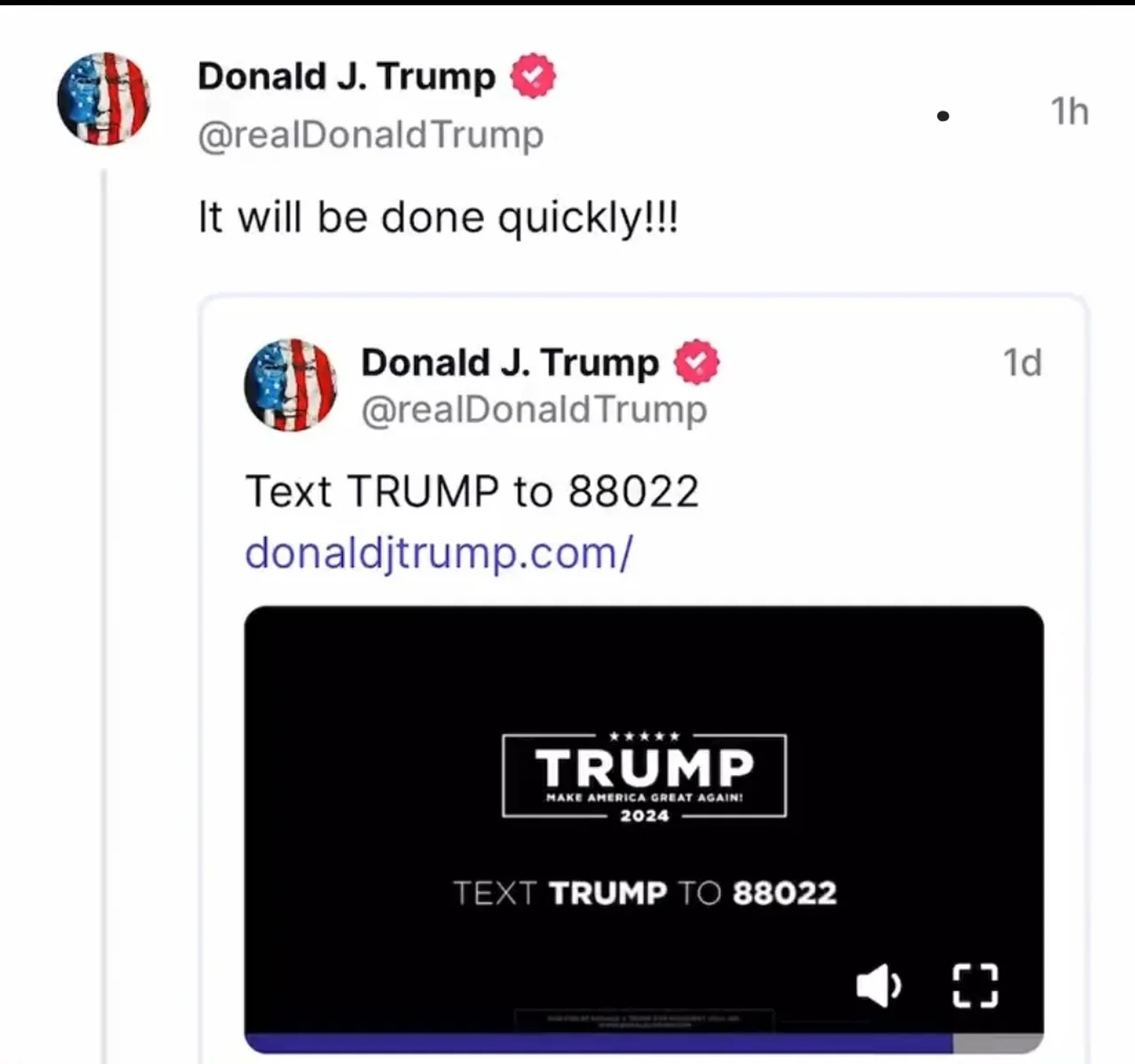Open the quoted post via "Text TRUMP to 88022" text

tap(472, 491)
